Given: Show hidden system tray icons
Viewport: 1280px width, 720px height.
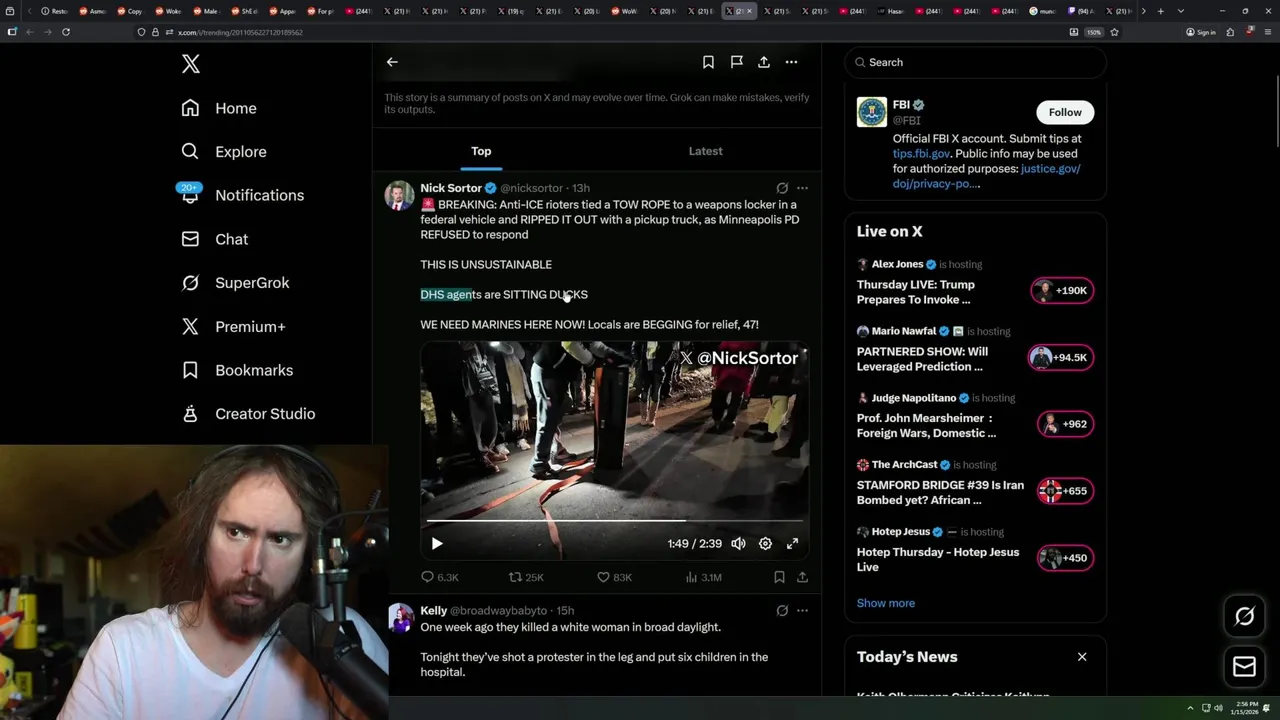Looking at the screenshot, I should click(1190, 708).
